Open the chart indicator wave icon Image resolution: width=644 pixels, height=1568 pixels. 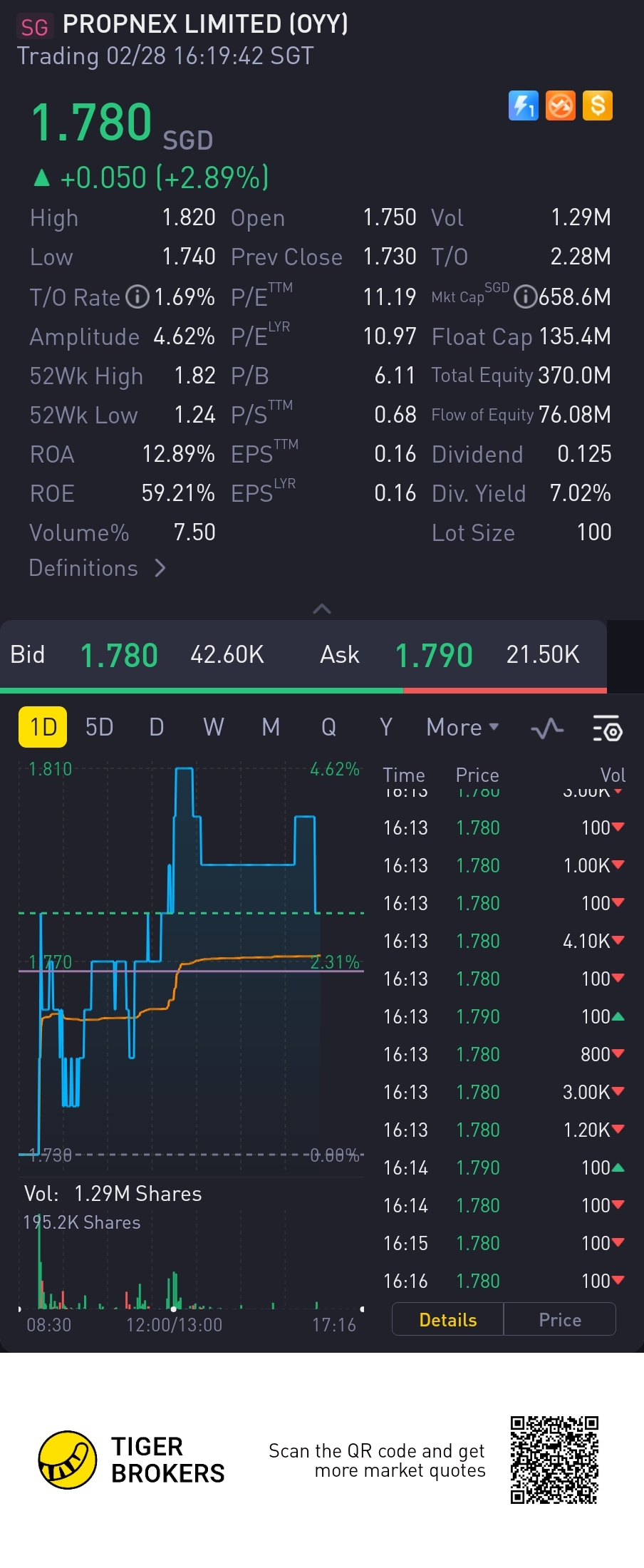547,728
